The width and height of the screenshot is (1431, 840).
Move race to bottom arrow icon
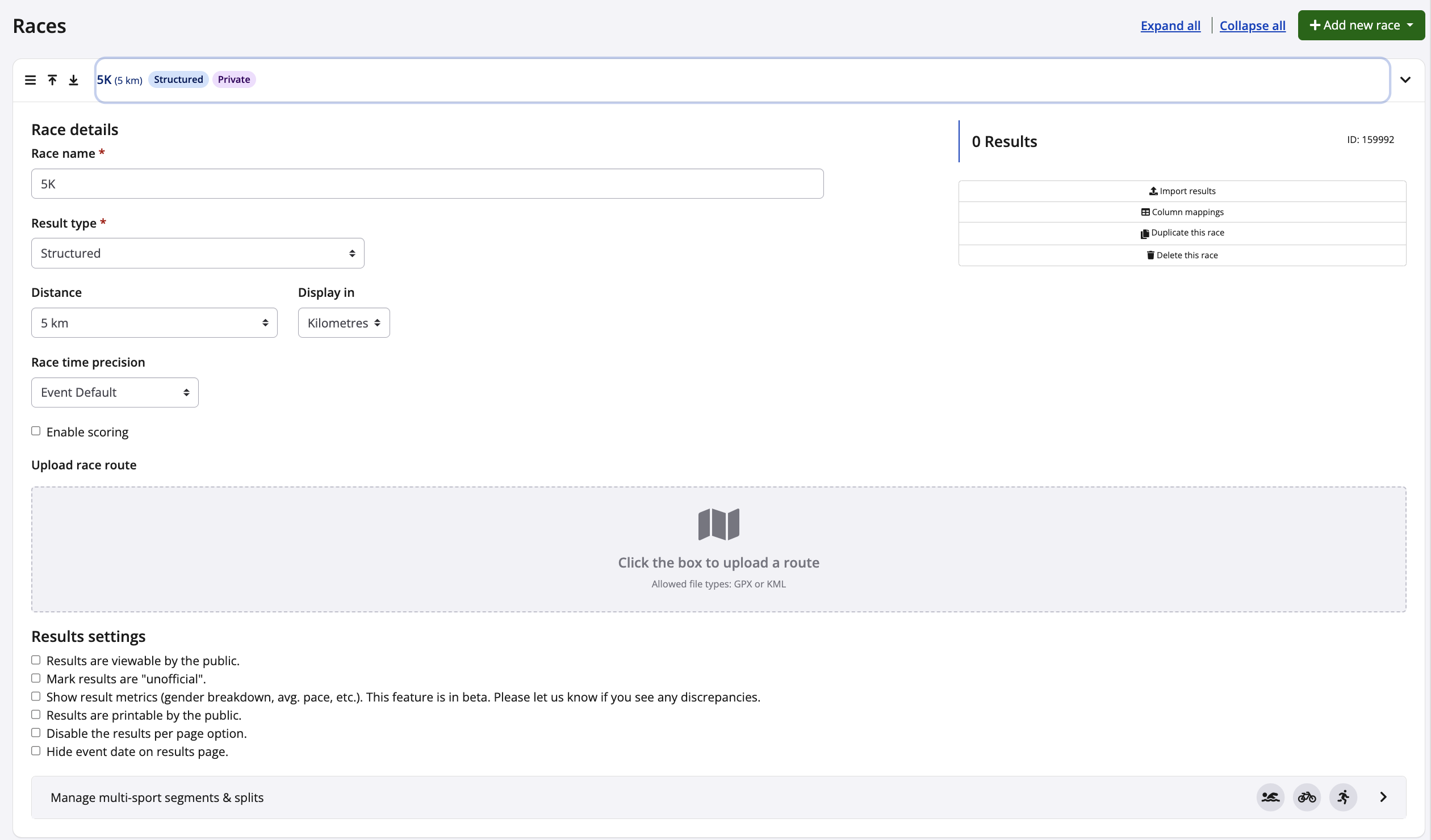(73, 80)
